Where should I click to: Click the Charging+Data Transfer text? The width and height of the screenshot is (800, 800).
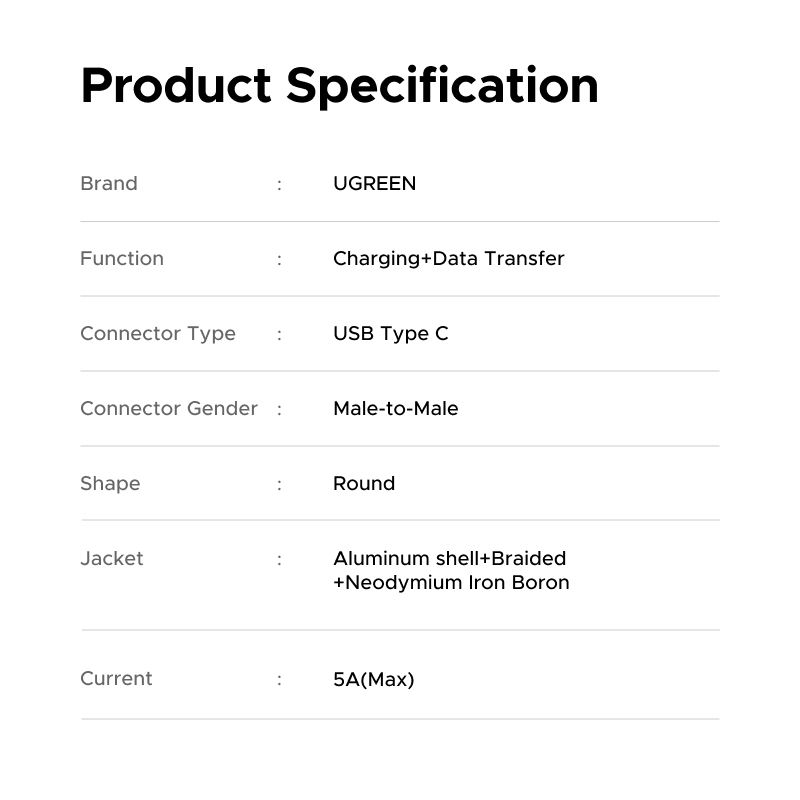pos(449,259)
